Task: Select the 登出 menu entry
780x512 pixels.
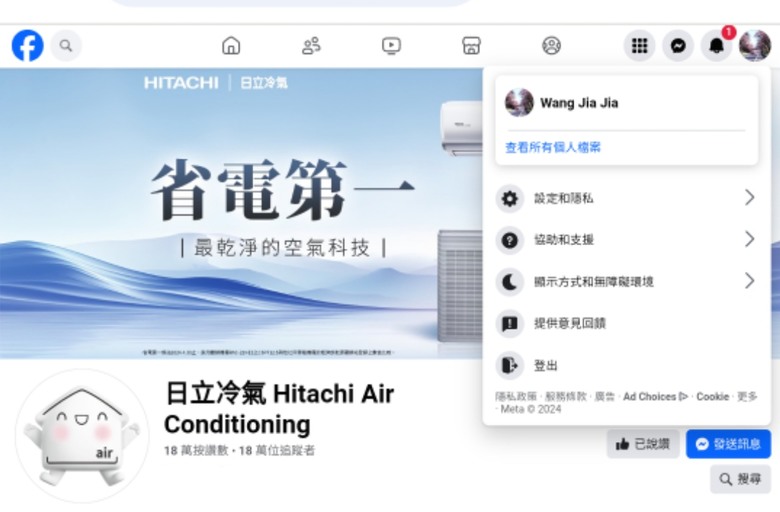Action: [x=627, y=365]
